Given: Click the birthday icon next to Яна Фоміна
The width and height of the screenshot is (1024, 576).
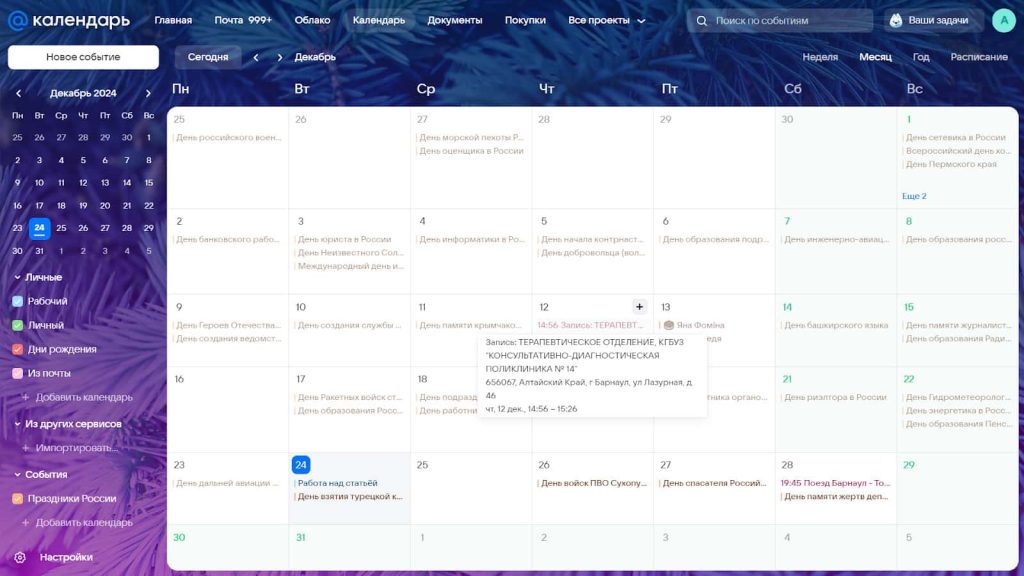Looking at the screenshot, I should pos(669,325).
